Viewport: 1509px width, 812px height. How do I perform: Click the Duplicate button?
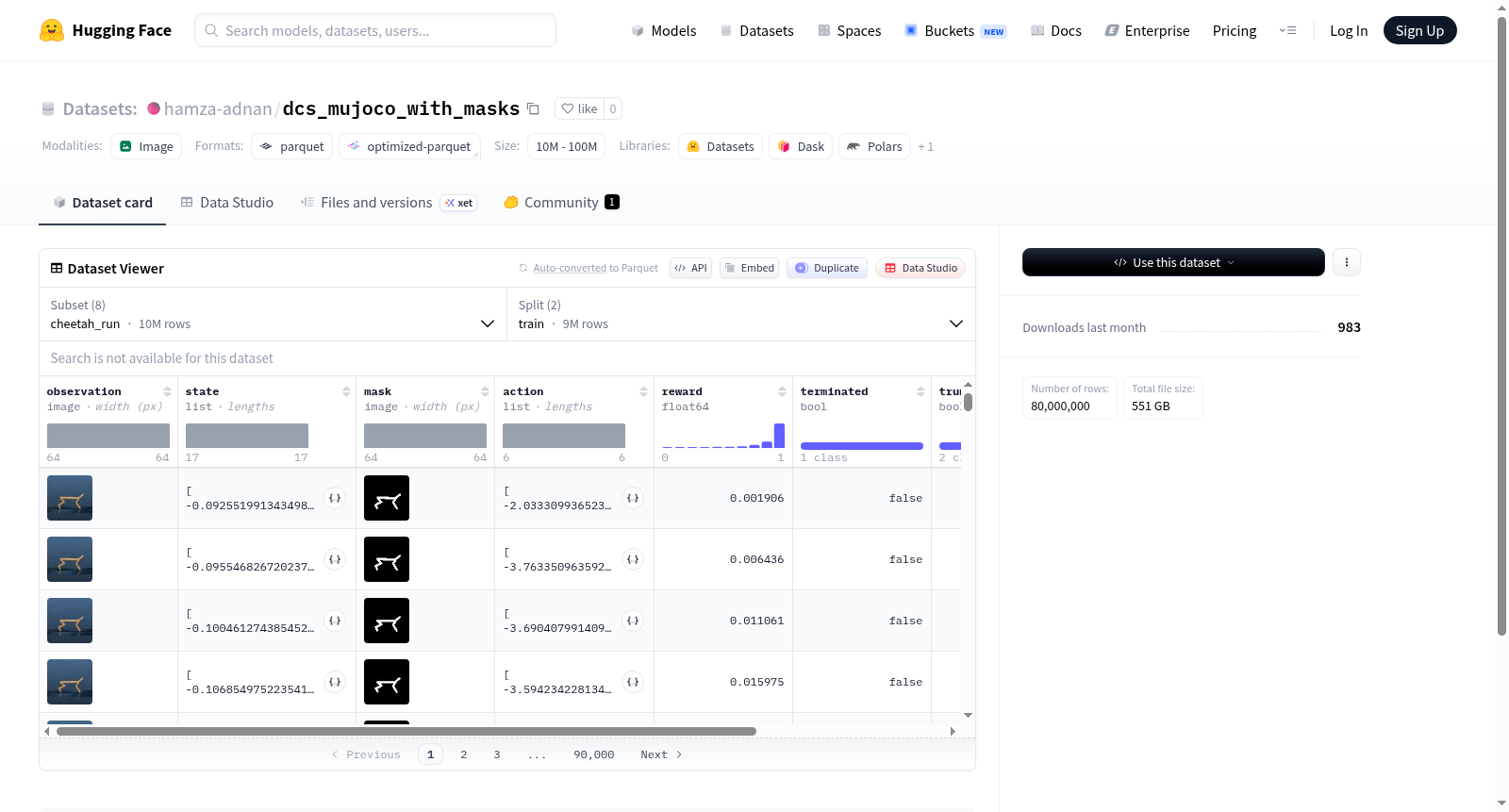click(x=827, y=268)
